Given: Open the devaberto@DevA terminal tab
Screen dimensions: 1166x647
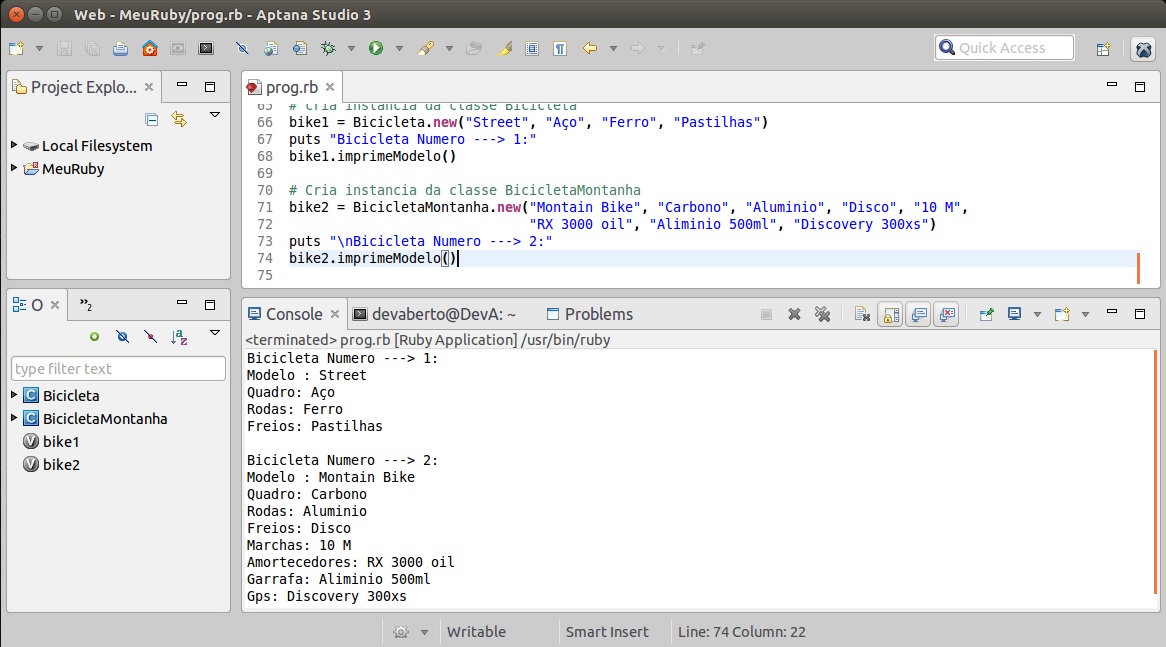Looking at the screenshot, I should [443, 314].
